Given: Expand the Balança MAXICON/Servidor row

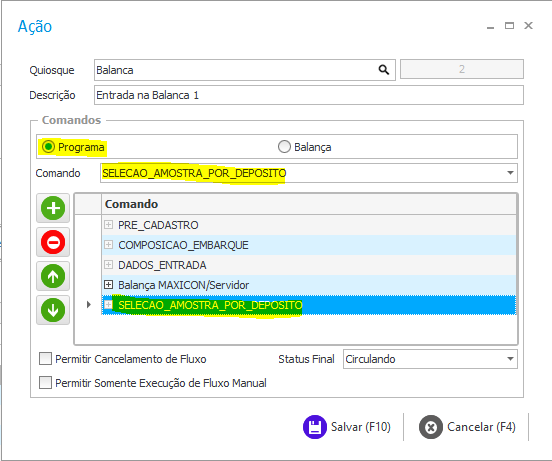Looking at the screenshot, I should coord(108,284).
